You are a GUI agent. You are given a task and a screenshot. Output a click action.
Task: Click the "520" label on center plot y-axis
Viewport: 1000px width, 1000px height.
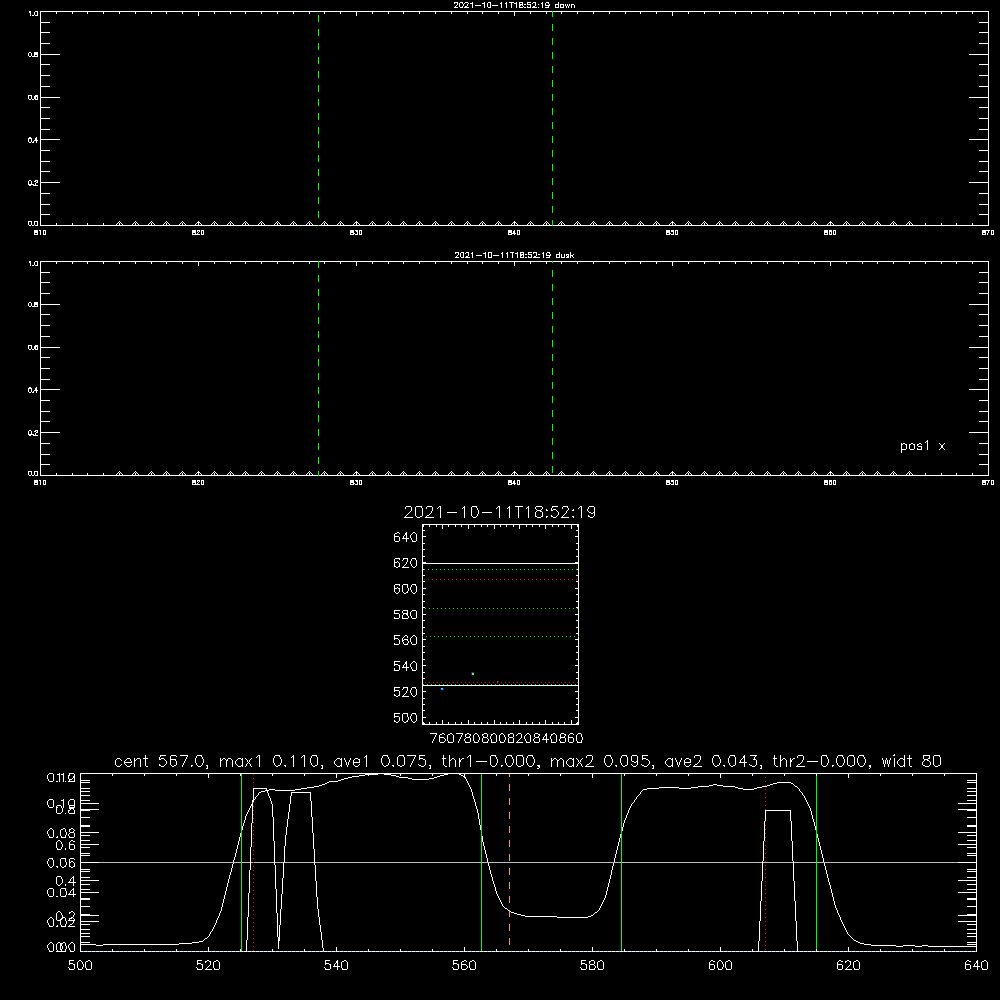coord(406,692)
